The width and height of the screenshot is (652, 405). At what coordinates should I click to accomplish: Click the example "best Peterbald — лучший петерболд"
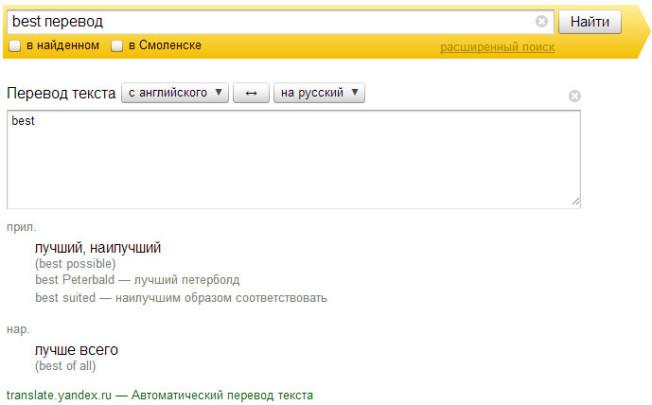(137, 280)
